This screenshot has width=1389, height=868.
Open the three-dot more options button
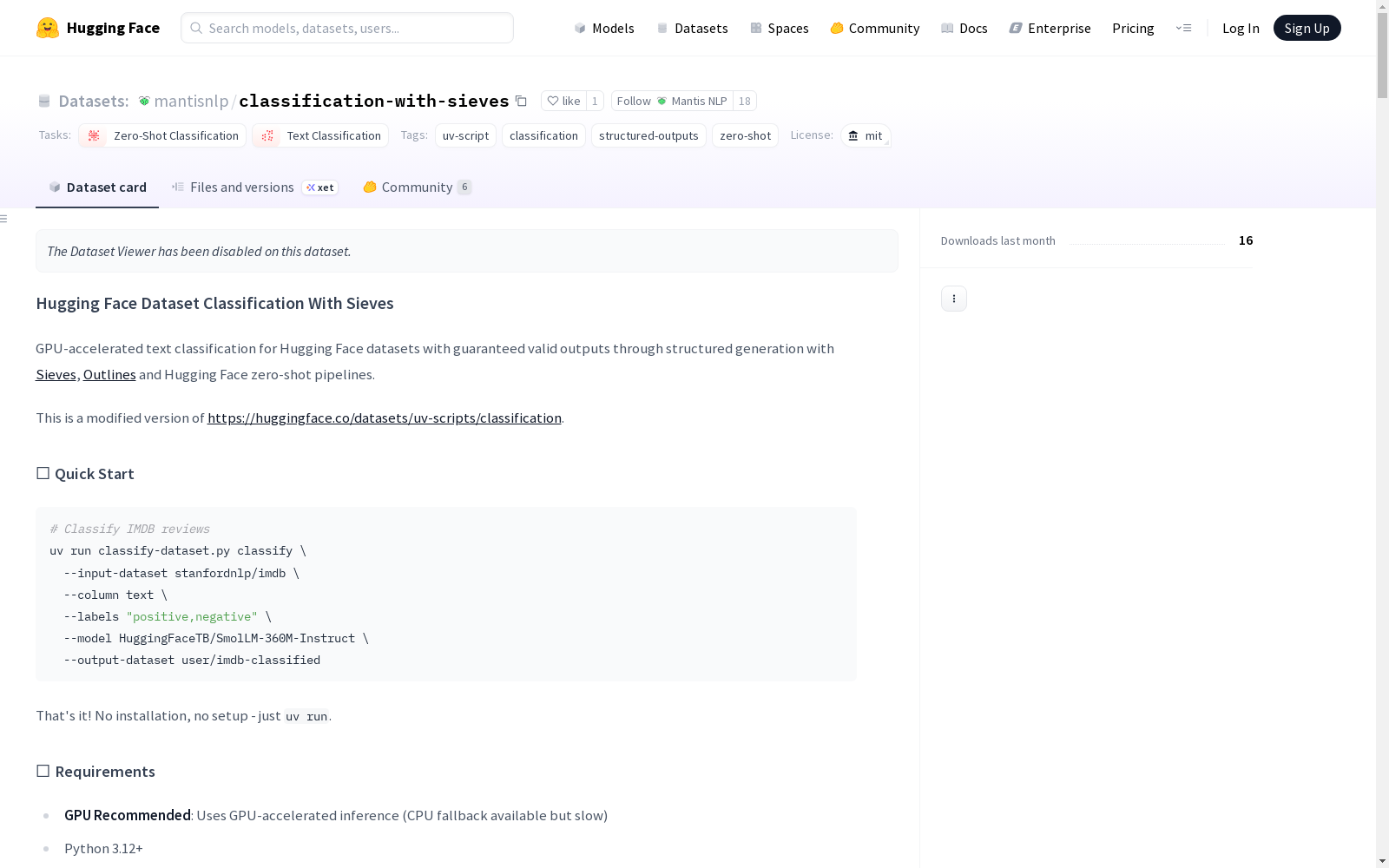click(954, 299)
